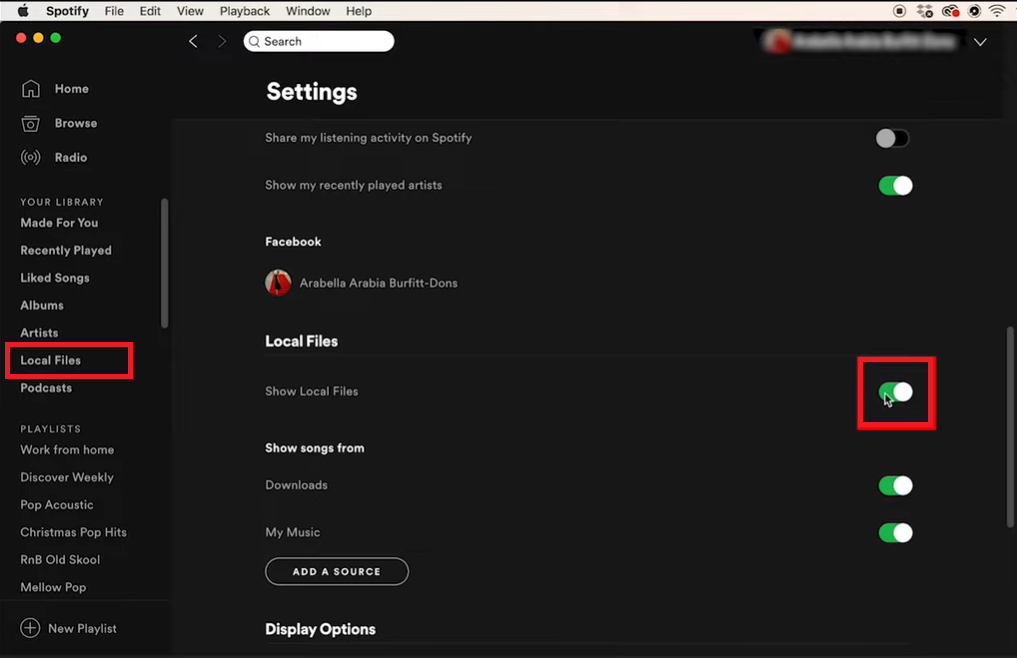This screenshot has width=1017, height=658.
Task: Click the Home label in sidebar
Action: (72, 89)
